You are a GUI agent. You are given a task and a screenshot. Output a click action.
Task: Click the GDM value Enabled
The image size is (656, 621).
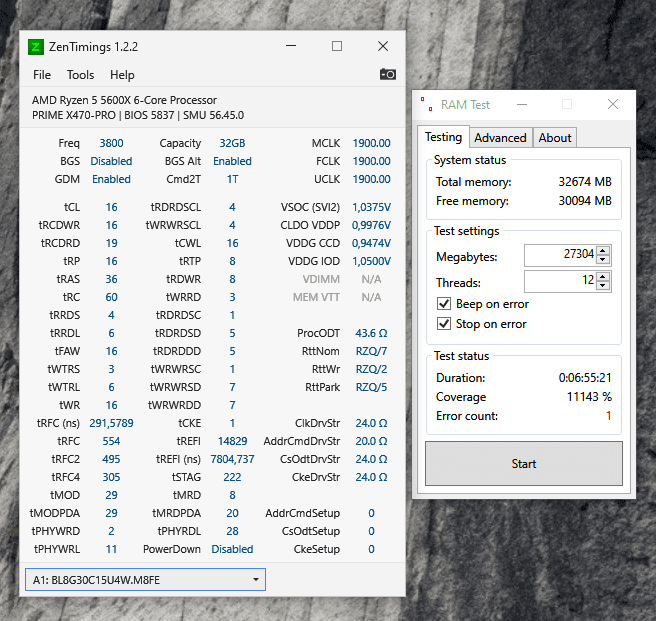pyautogui.click(x=111, y=179)
